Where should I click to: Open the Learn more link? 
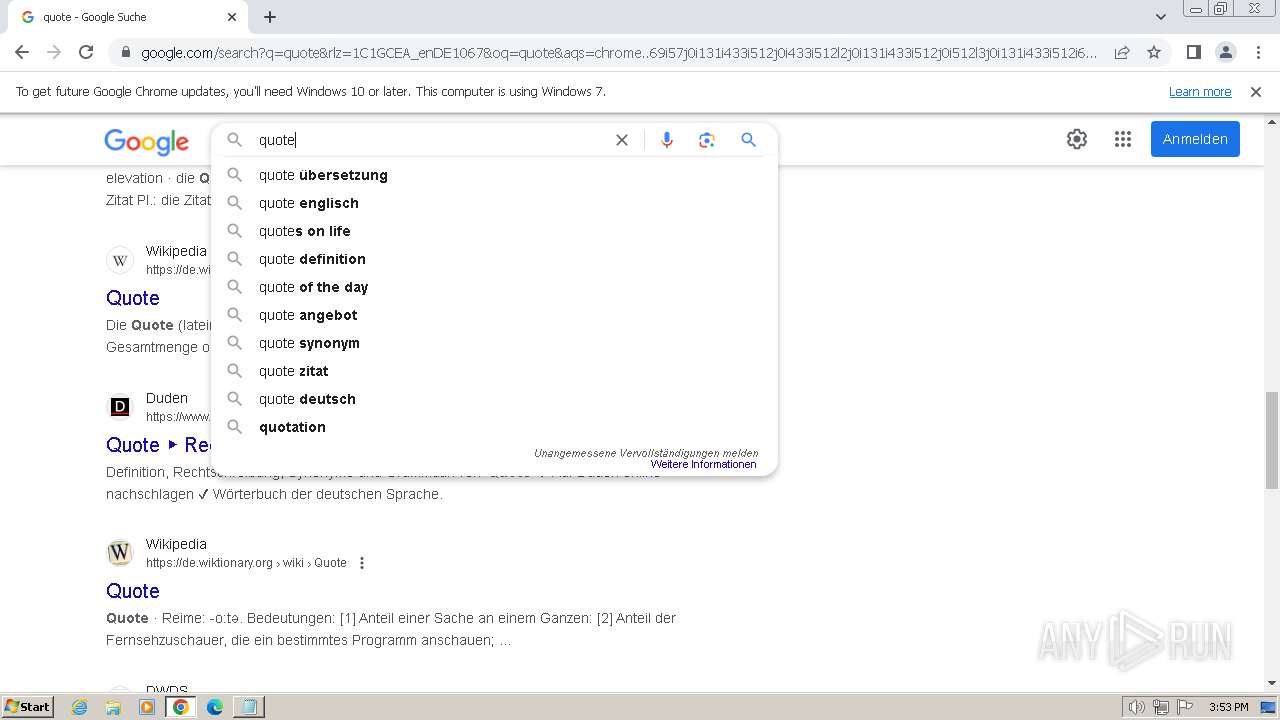(1200, 92)
